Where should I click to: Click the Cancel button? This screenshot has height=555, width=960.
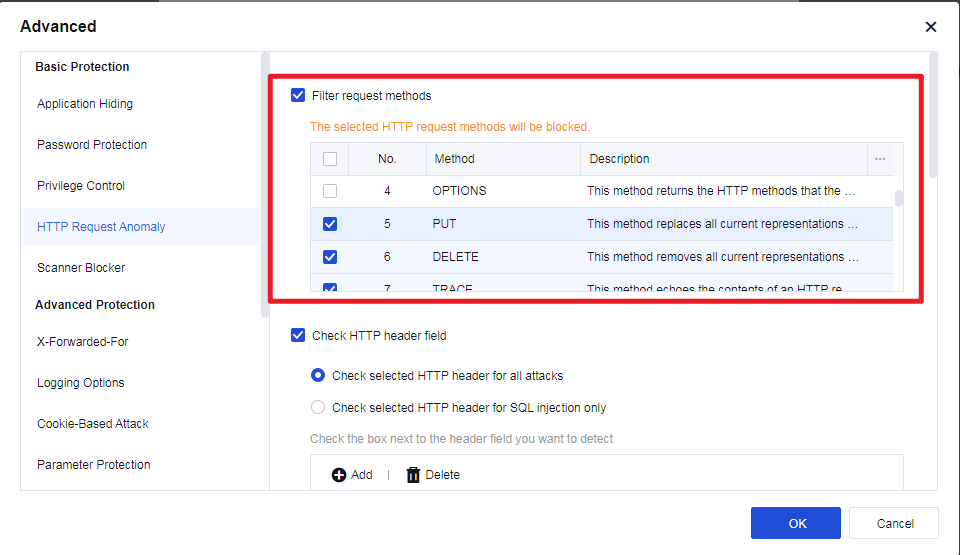click(x=894, y=523)
